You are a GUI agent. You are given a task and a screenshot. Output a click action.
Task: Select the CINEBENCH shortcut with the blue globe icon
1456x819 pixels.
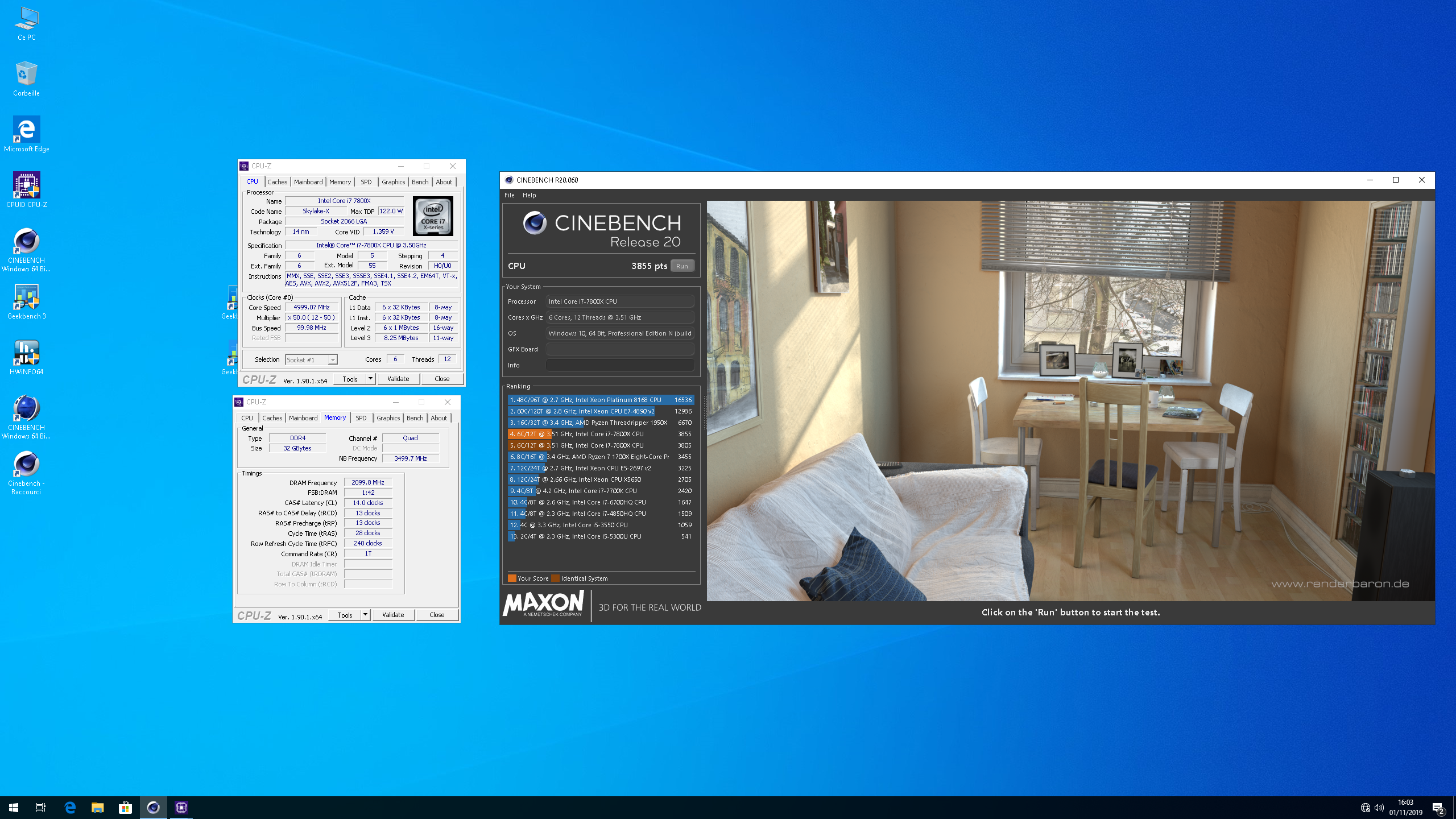pyautogui.click(x=26, y=417)
